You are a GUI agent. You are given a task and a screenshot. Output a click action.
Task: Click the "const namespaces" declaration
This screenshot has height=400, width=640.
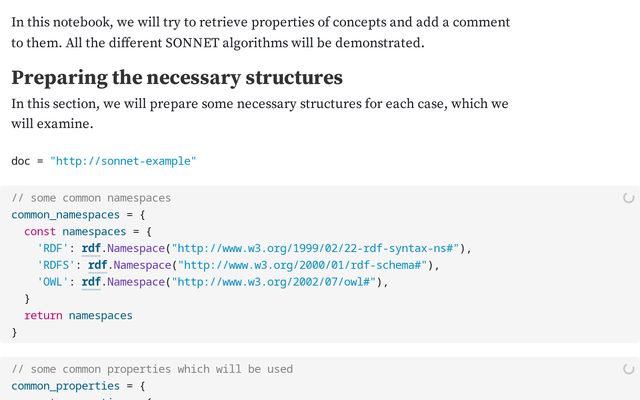pos(75,231)
